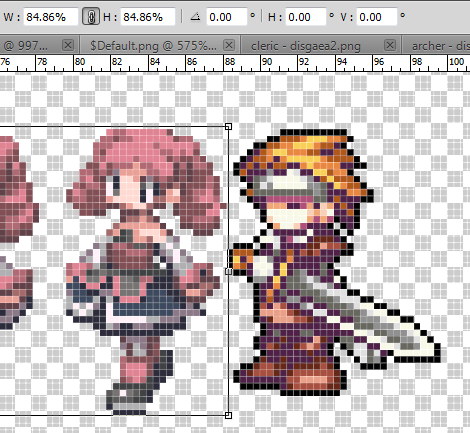
Task: Toggle the maintain aspect ratio chain link
Action: tap(91, 17)
